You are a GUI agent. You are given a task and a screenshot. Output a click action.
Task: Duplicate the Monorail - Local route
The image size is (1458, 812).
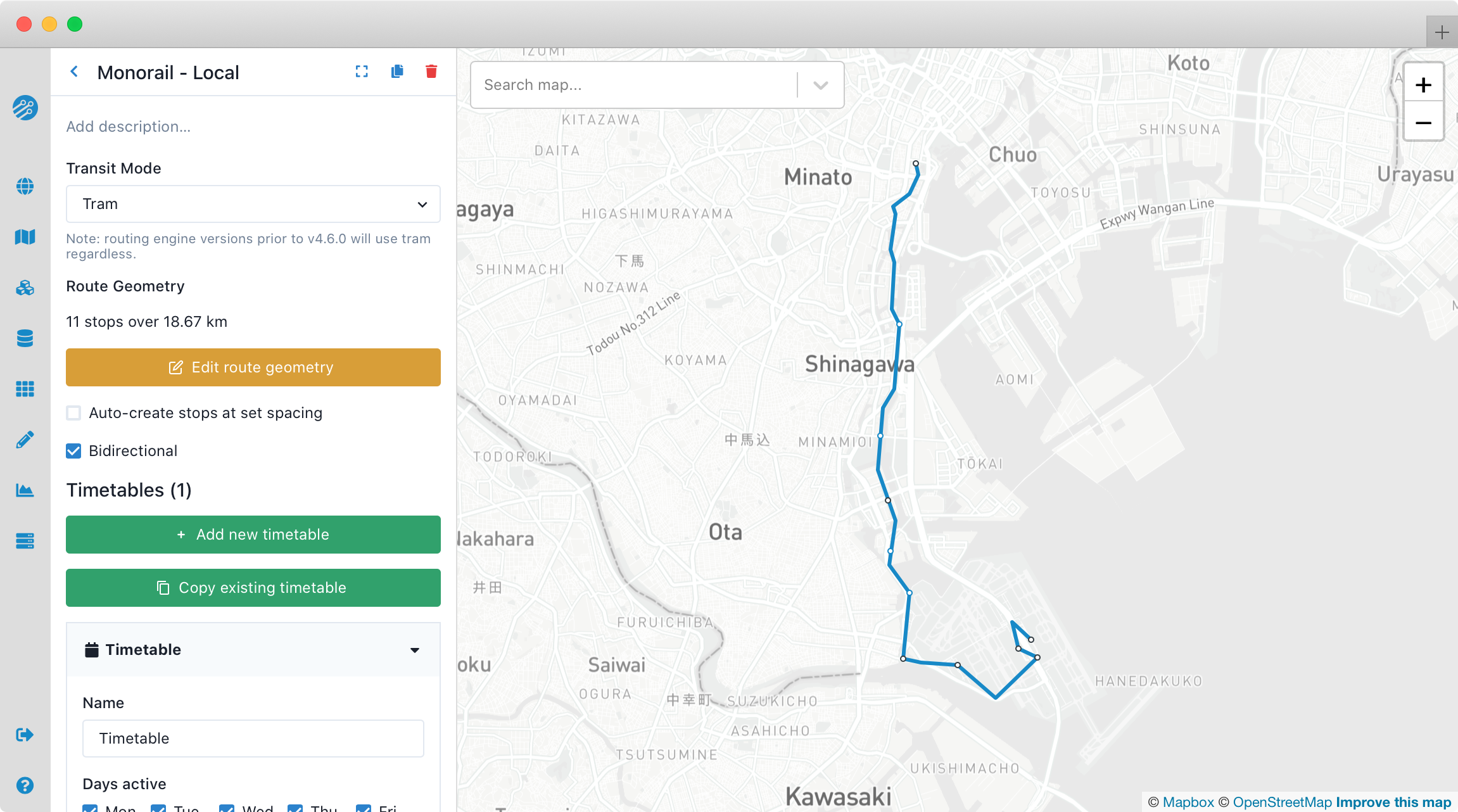pos(397,72)
